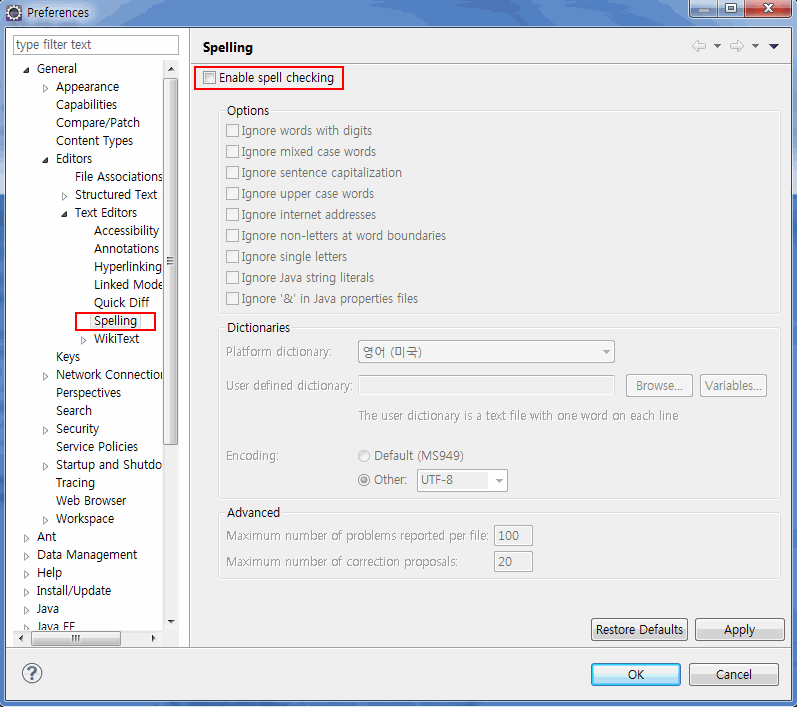Toggle Ignore non-letters at word boundaries
797x707 pixels.
(x=232, y=235)
